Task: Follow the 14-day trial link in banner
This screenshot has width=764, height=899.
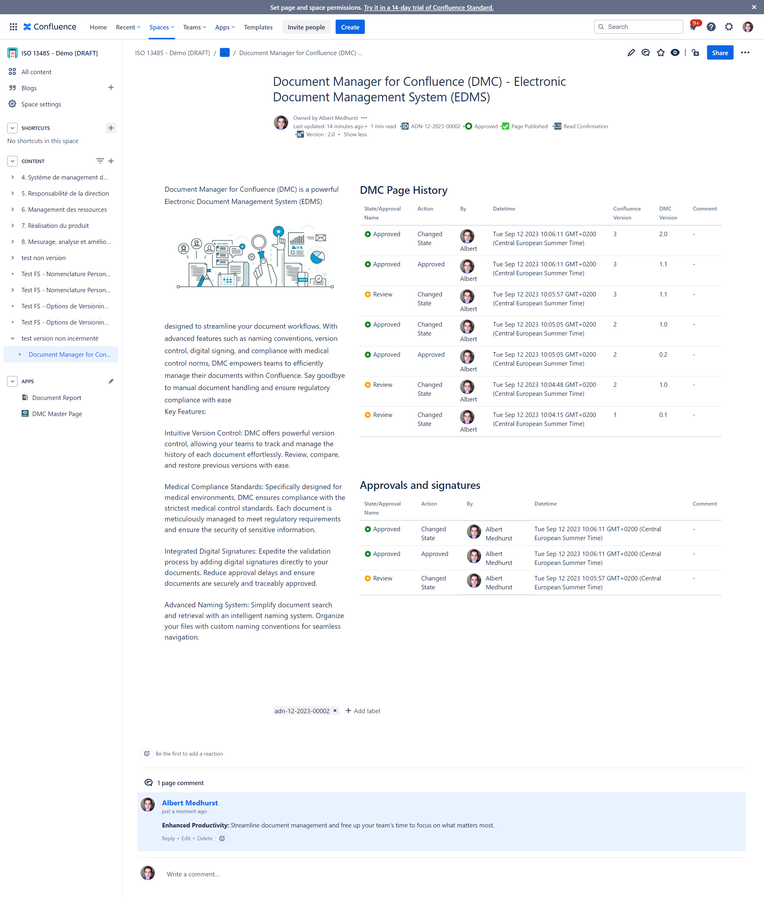Action: pos(429,7)
